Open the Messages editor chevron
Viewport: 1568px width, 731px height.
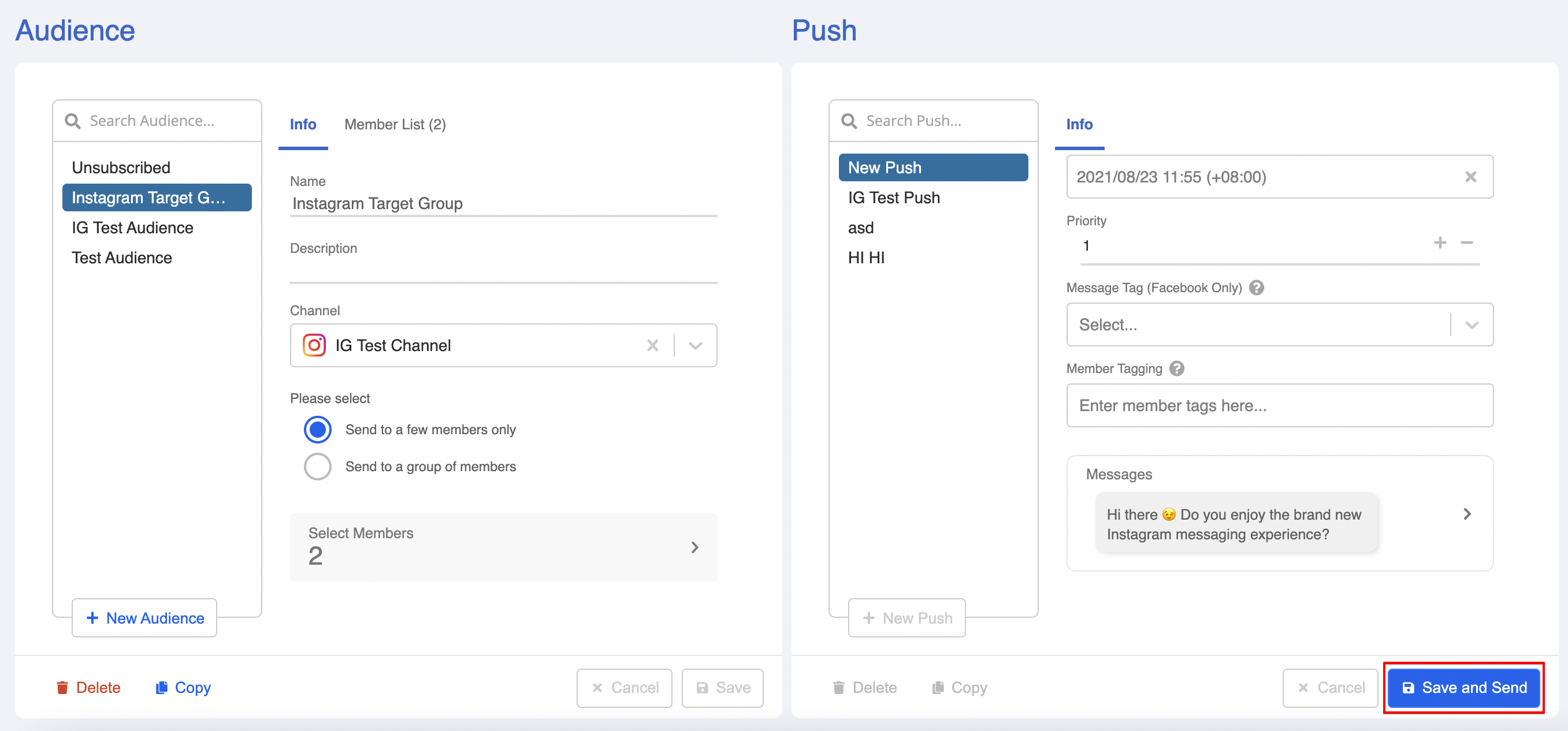(x=1467, y=514)
